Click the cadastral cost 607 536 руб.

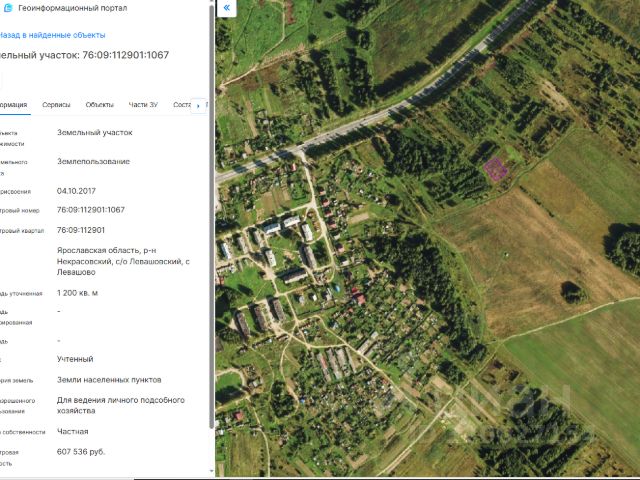click(x=81, y=452)
